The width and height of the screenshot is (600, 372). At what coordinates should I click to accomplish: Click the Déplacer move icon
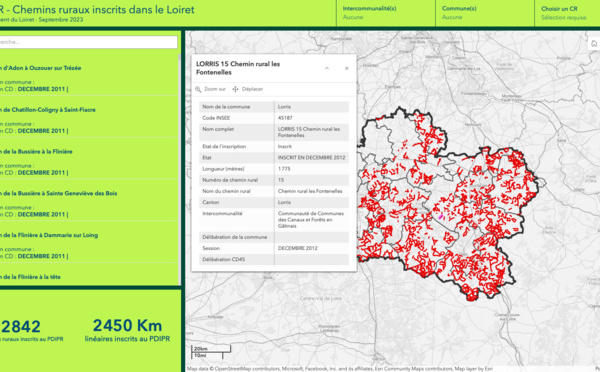coord(235,89)
